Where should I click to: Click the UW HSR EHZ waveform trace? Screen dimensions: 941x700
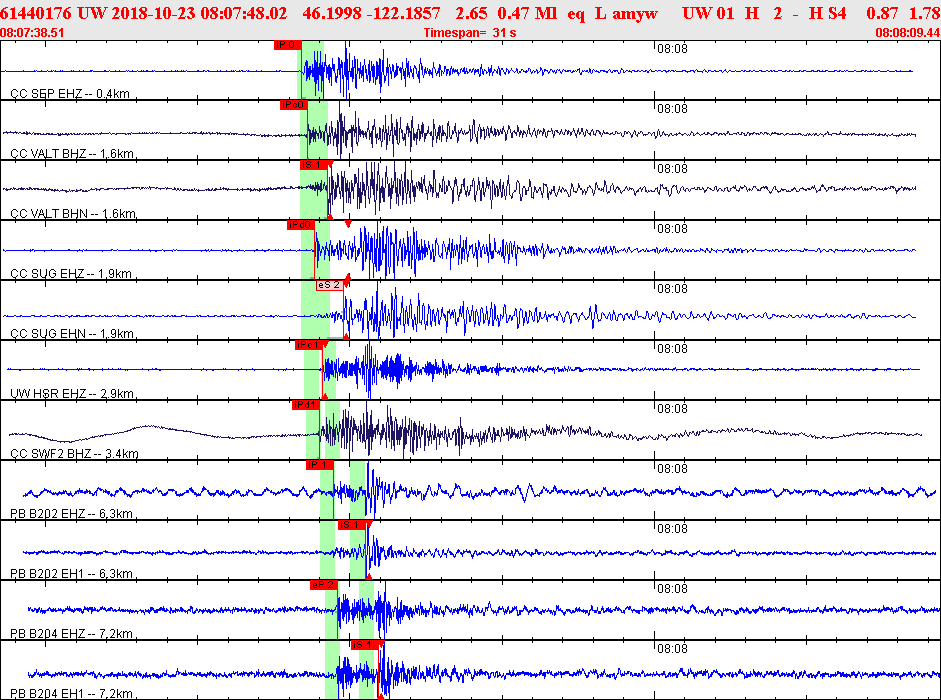pyautogui.click(x=463, y=369)
